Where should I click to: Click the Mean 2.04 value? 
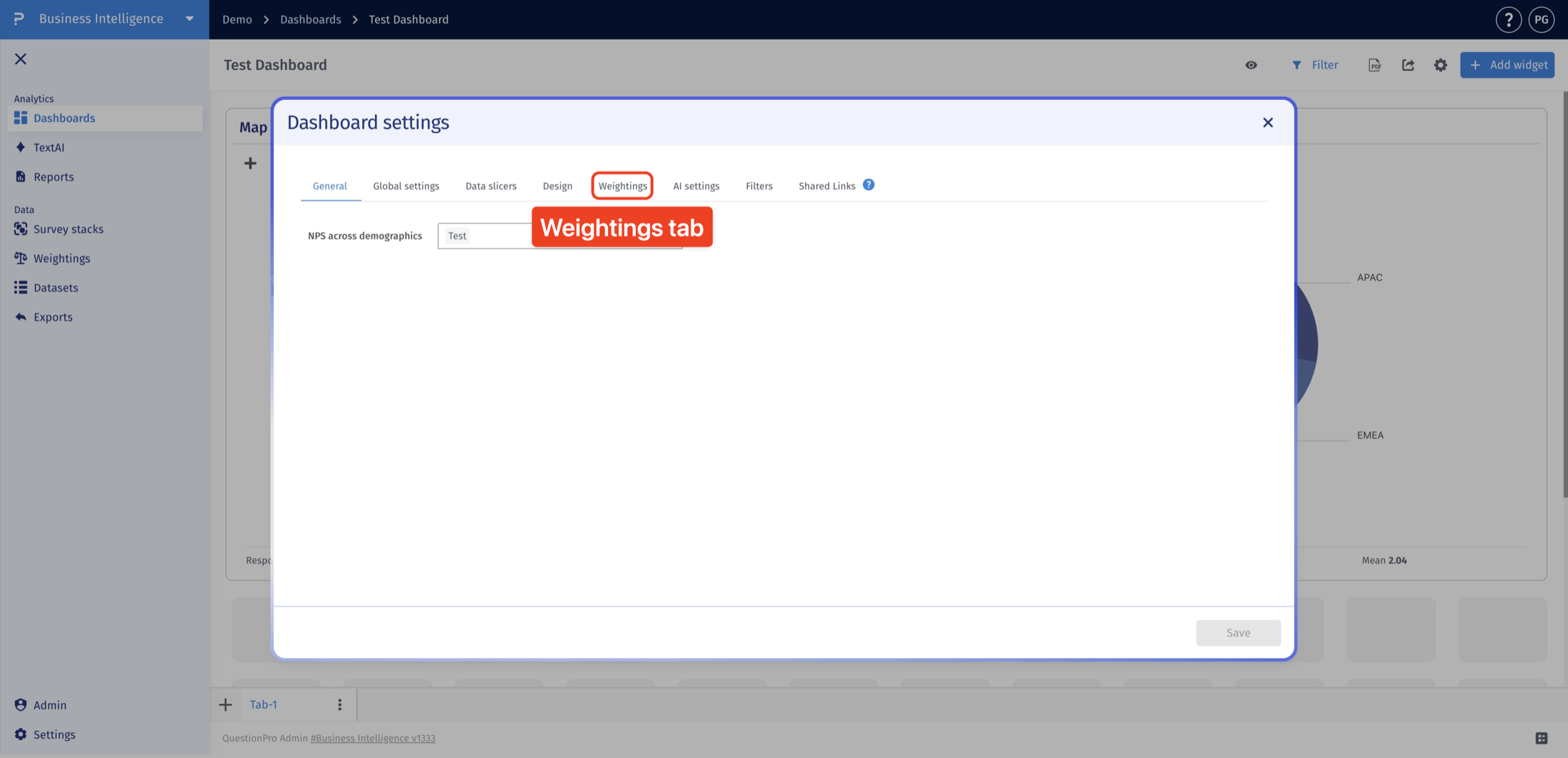[1384, 560]
